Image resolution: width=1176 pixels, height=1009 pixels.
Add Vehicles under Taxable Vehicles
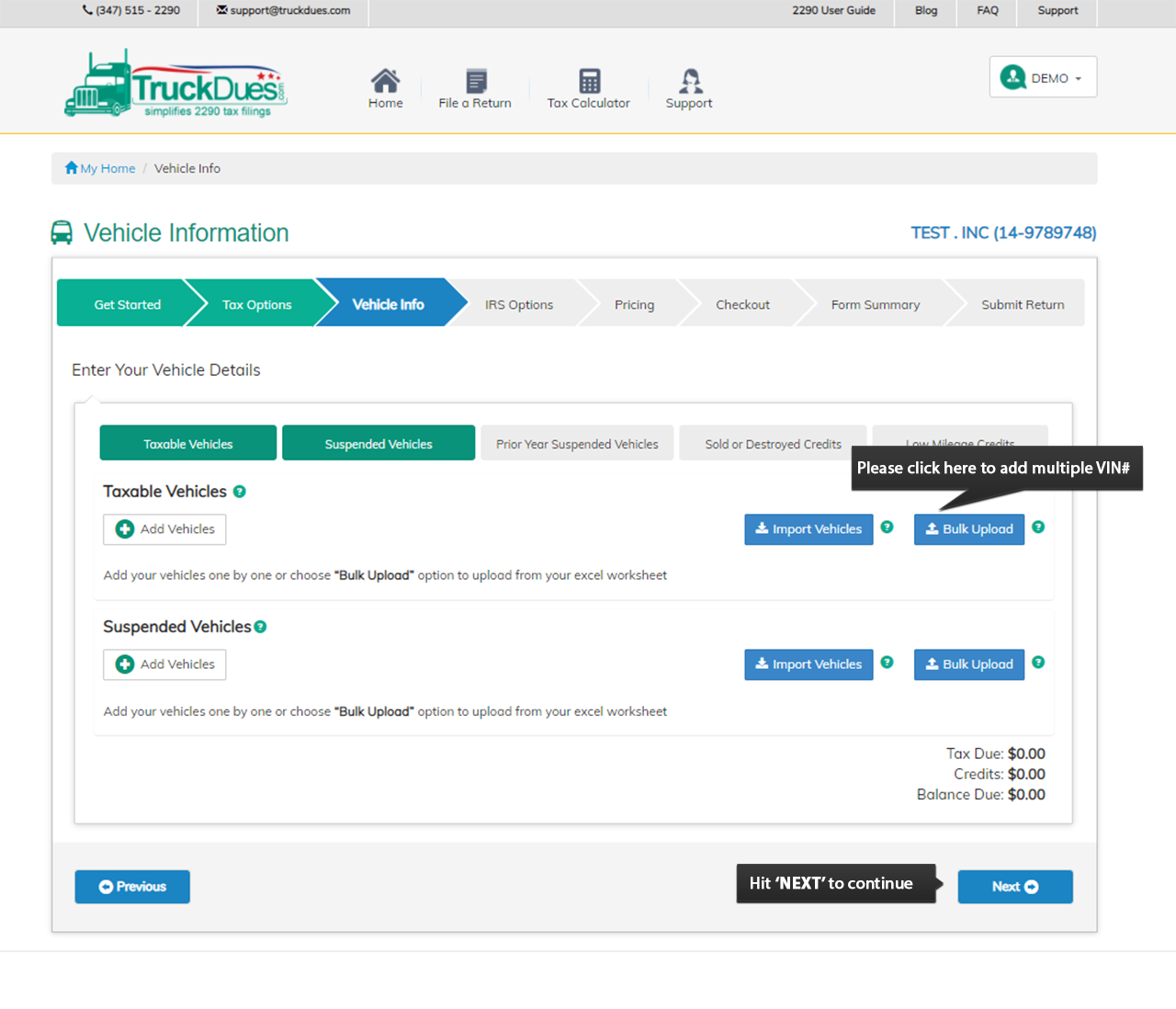tap(164, 529)
